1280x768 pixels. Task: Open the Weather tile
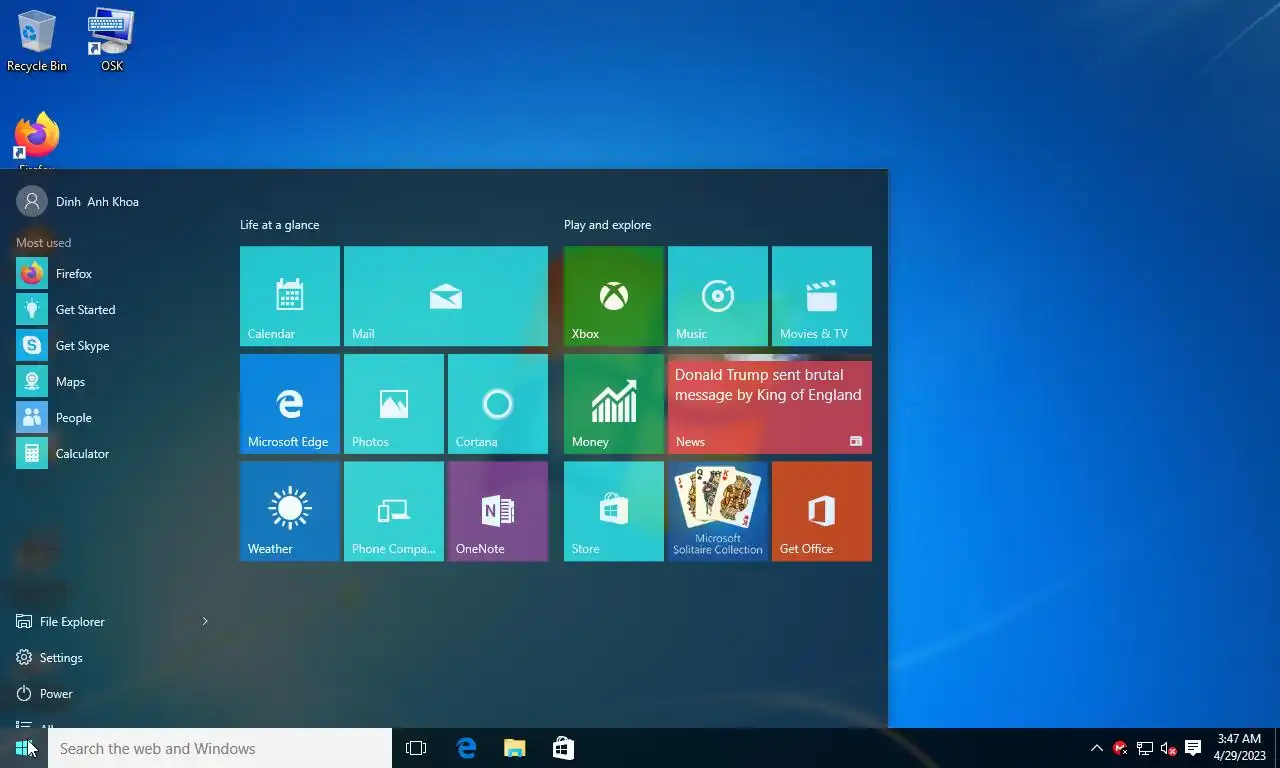pos(290,511)
